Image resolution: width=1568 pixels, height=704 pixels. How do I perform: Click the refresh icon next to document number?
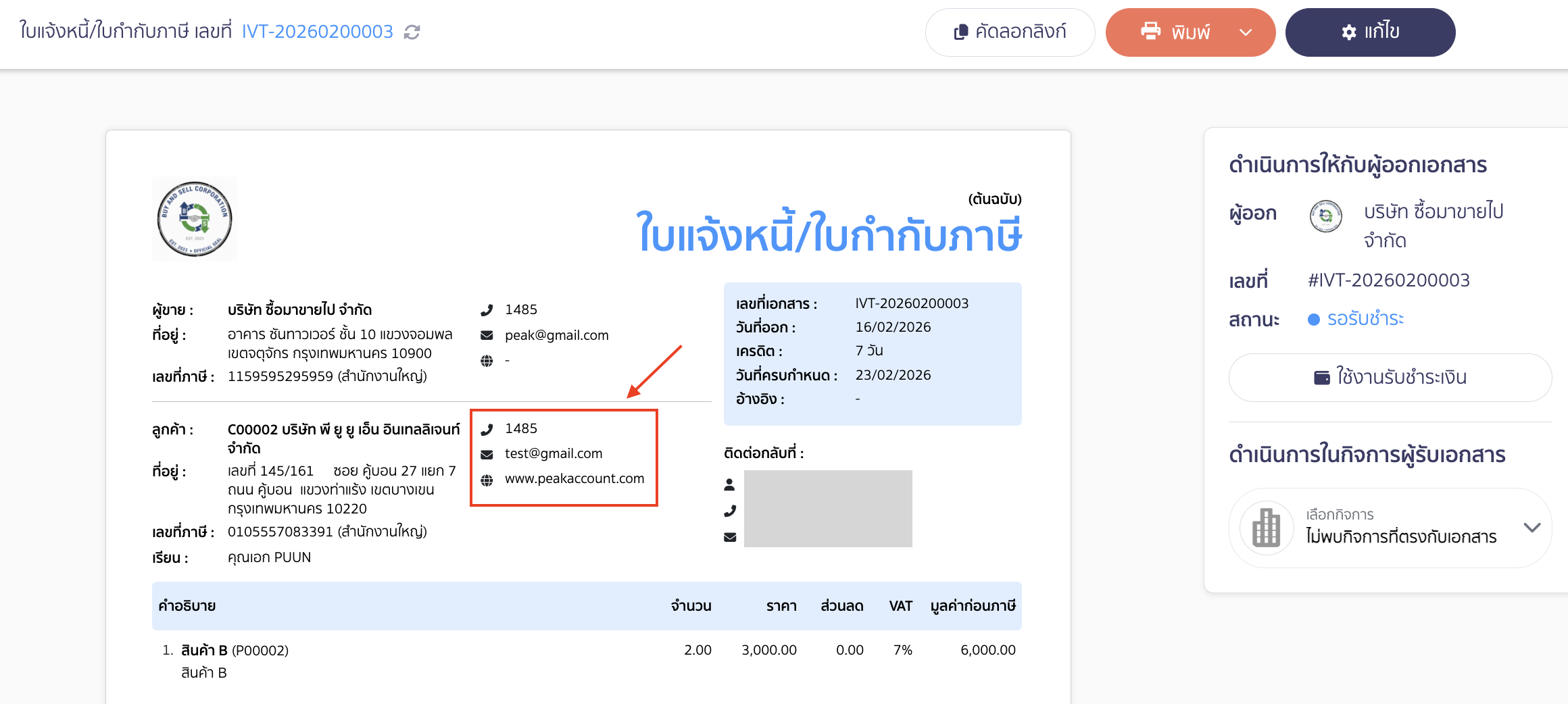[x=414, y=31]
